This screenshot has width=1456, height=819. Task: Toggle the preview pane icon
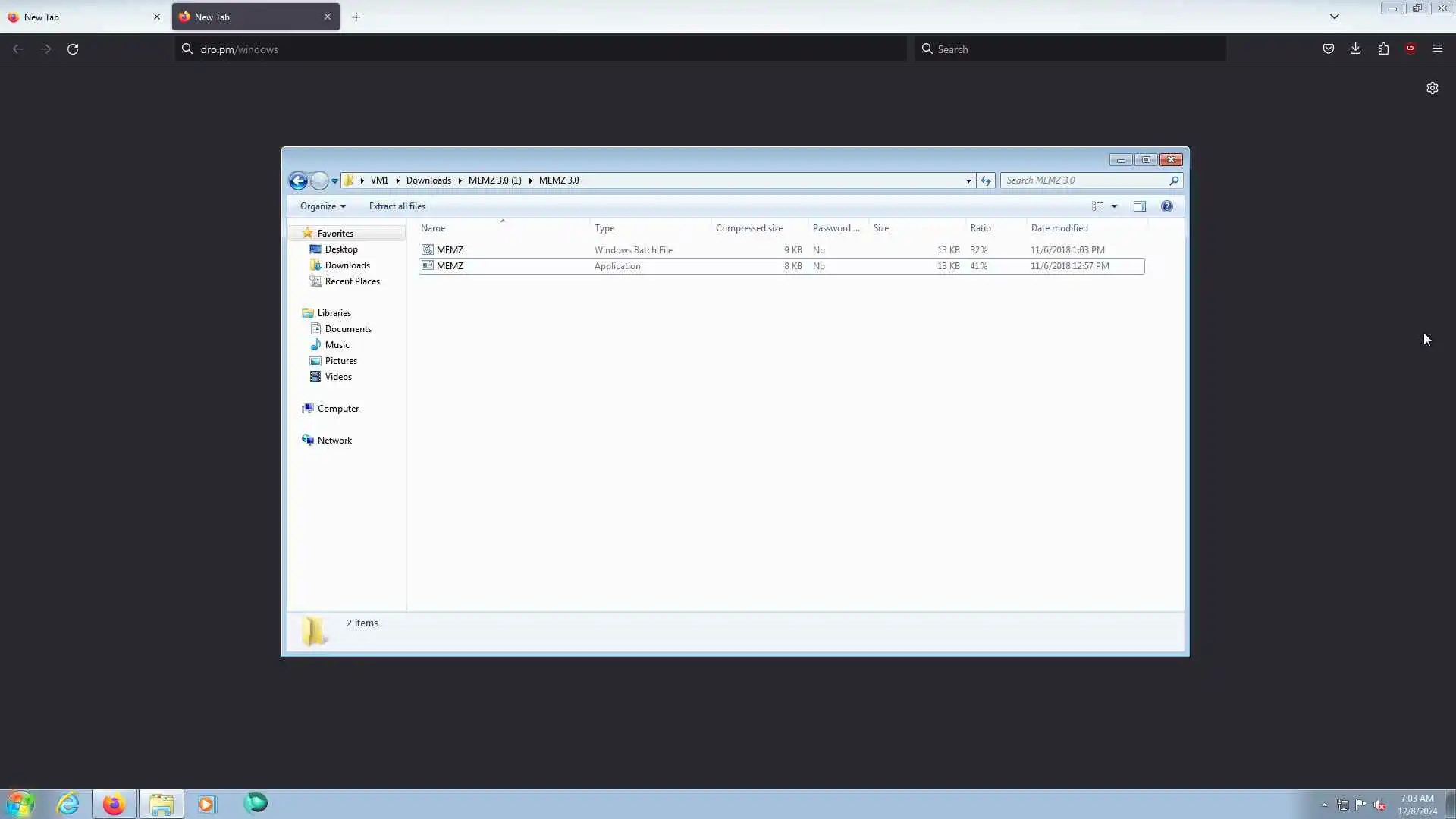click(1139, 206)
